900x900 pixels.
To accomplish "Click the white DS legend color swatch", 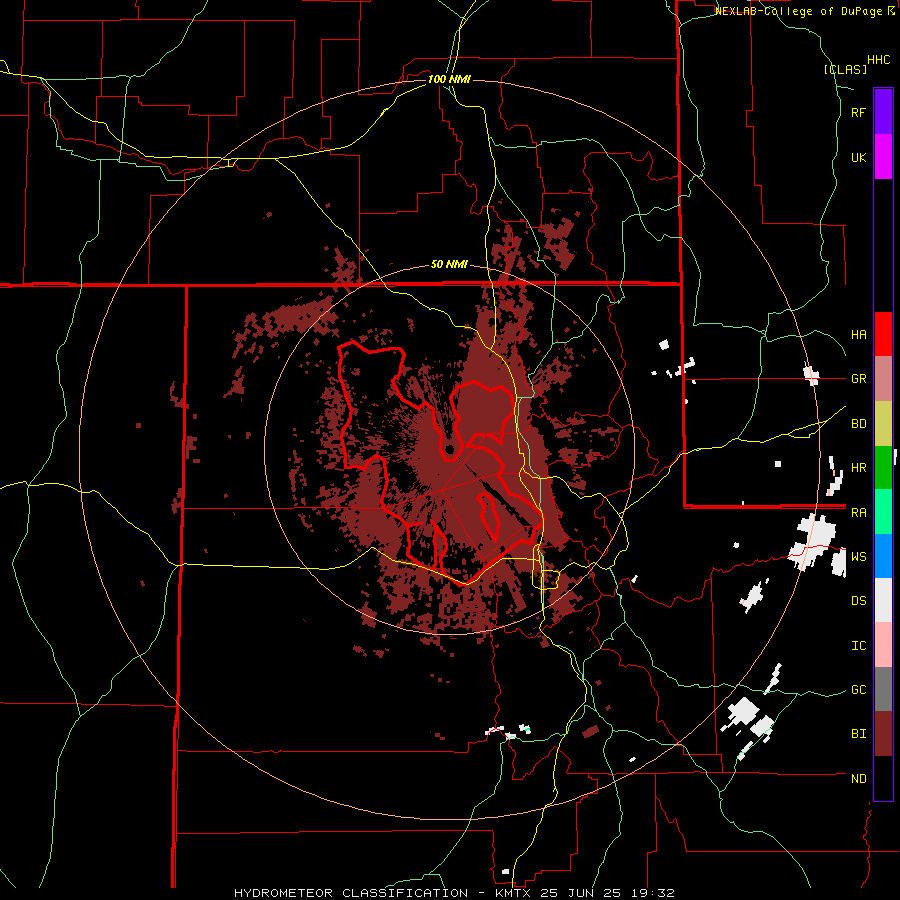I will [883, 600].
